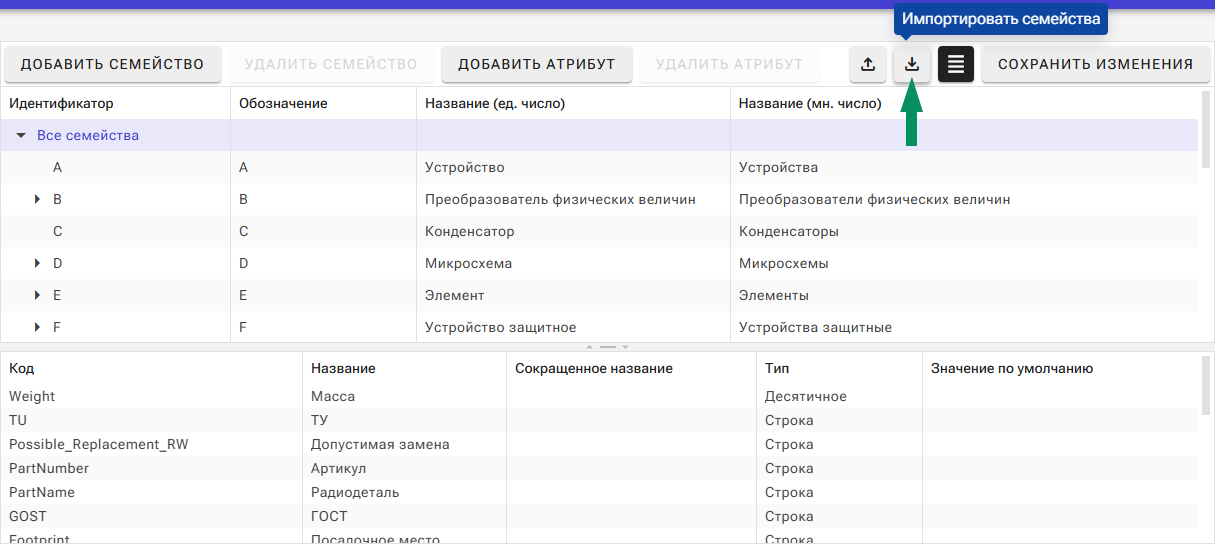Click the Микросхема cell

573,263
